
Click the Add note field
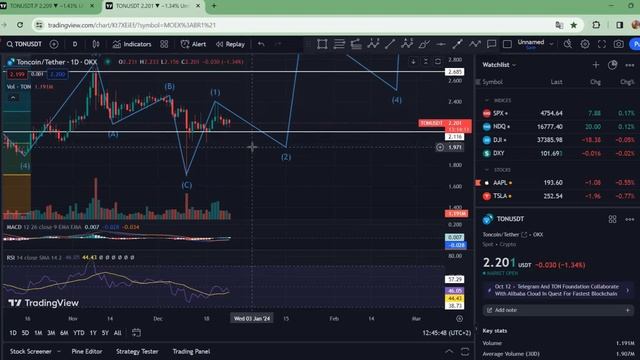[558, 310]
